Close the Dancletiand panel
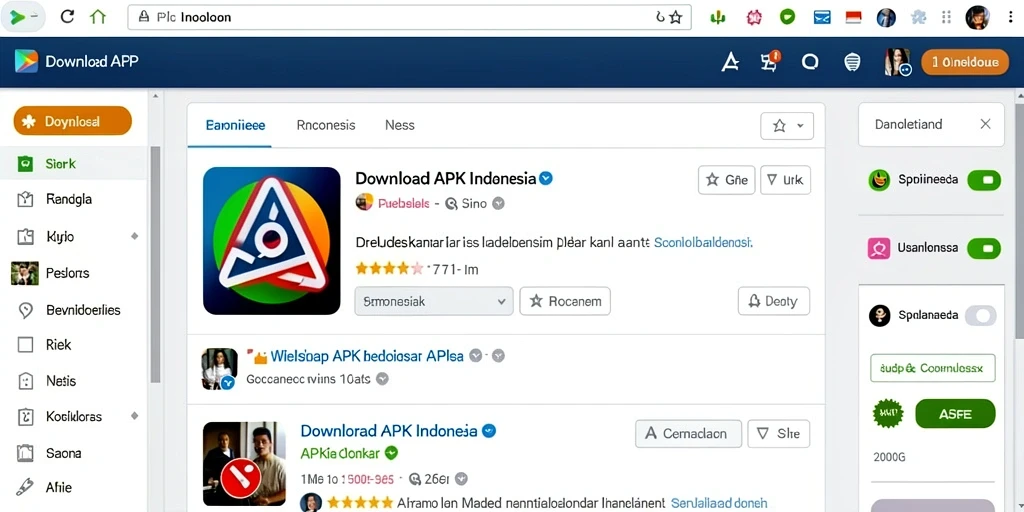 (x=985, y=124)
